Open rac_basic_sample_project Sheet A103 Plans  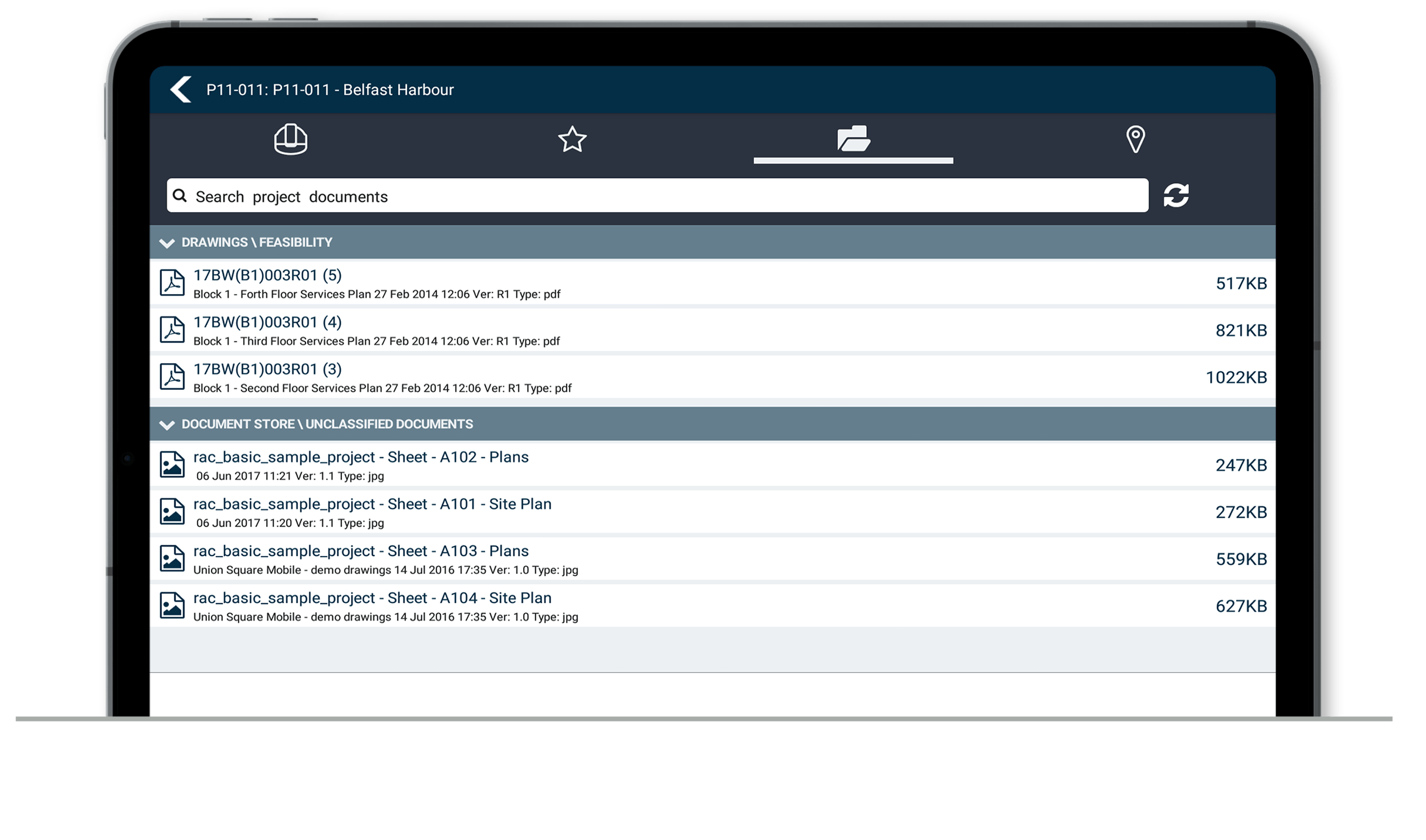(x=361, y=551)
